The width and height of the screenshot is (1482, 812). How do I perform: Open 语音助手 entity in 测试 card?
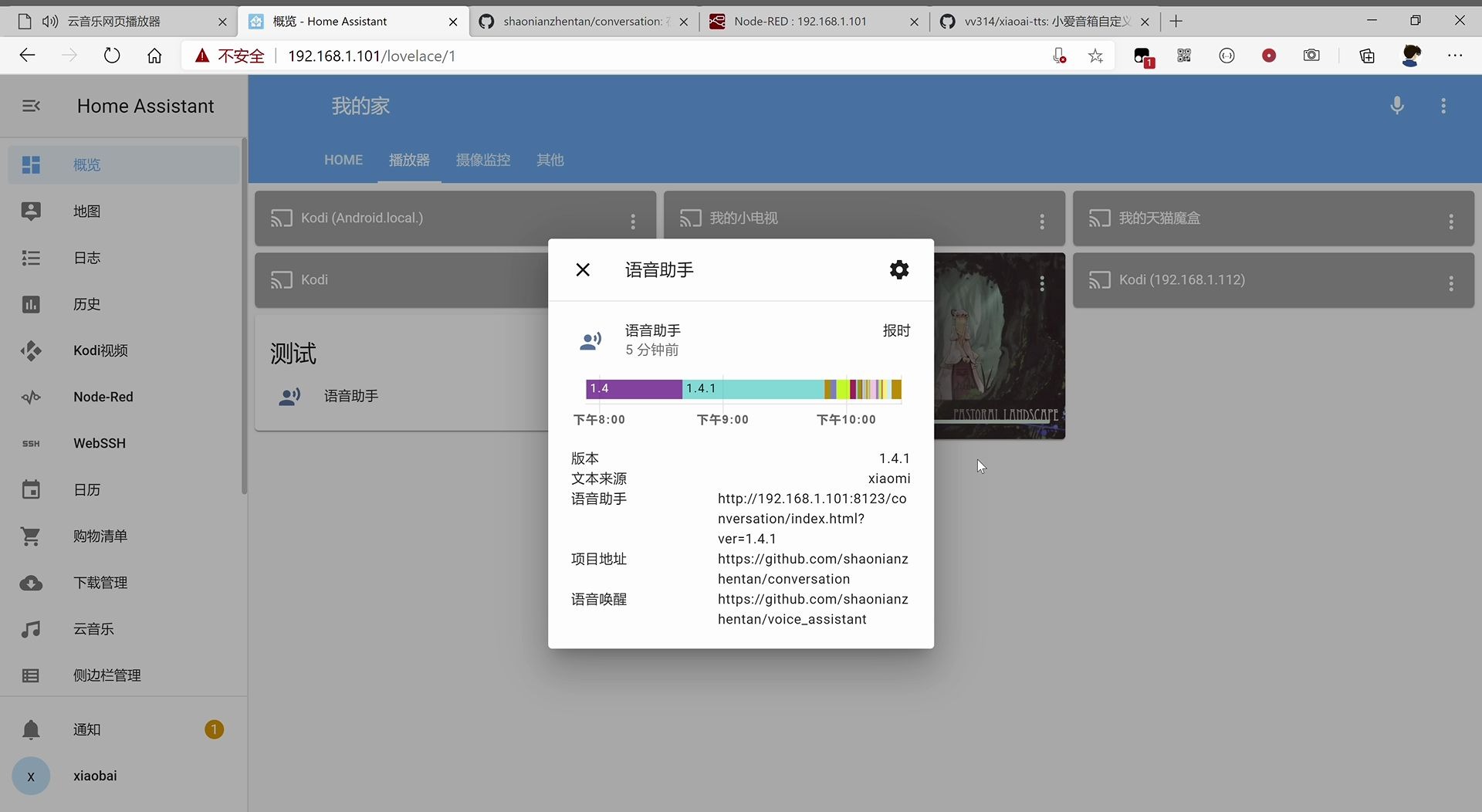pyautogui.click(x=351, y=396)
